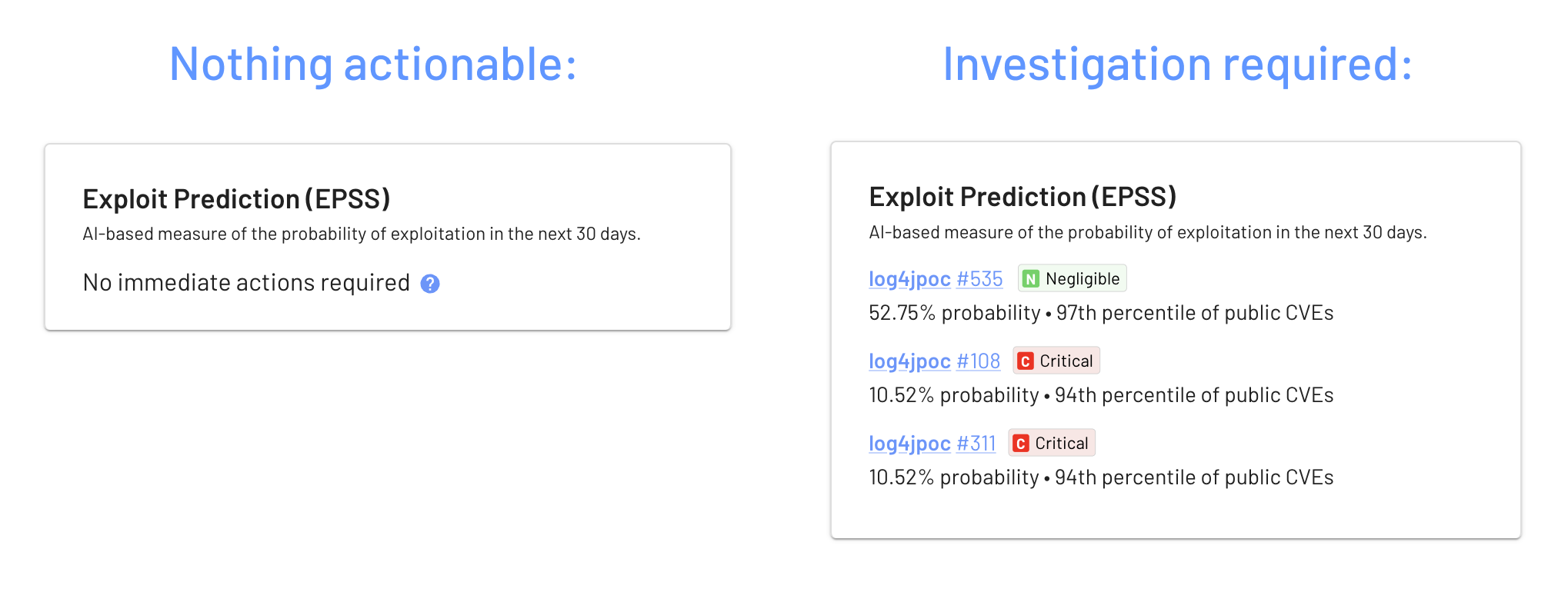Screen dimensions: 1568x592
Task: Click the blue question-mark help icon
Action: point(430,284)
